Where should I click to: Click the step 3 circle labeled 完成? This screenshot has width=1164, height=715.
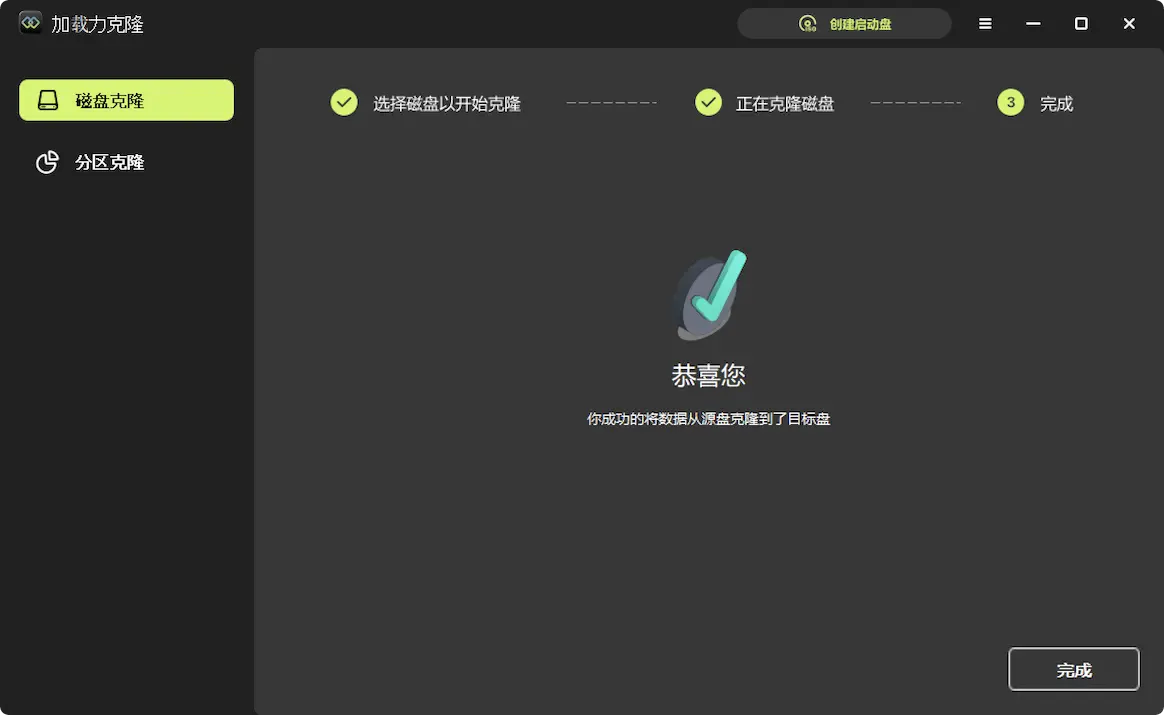pyautogui.click(x=1010, y=102)
